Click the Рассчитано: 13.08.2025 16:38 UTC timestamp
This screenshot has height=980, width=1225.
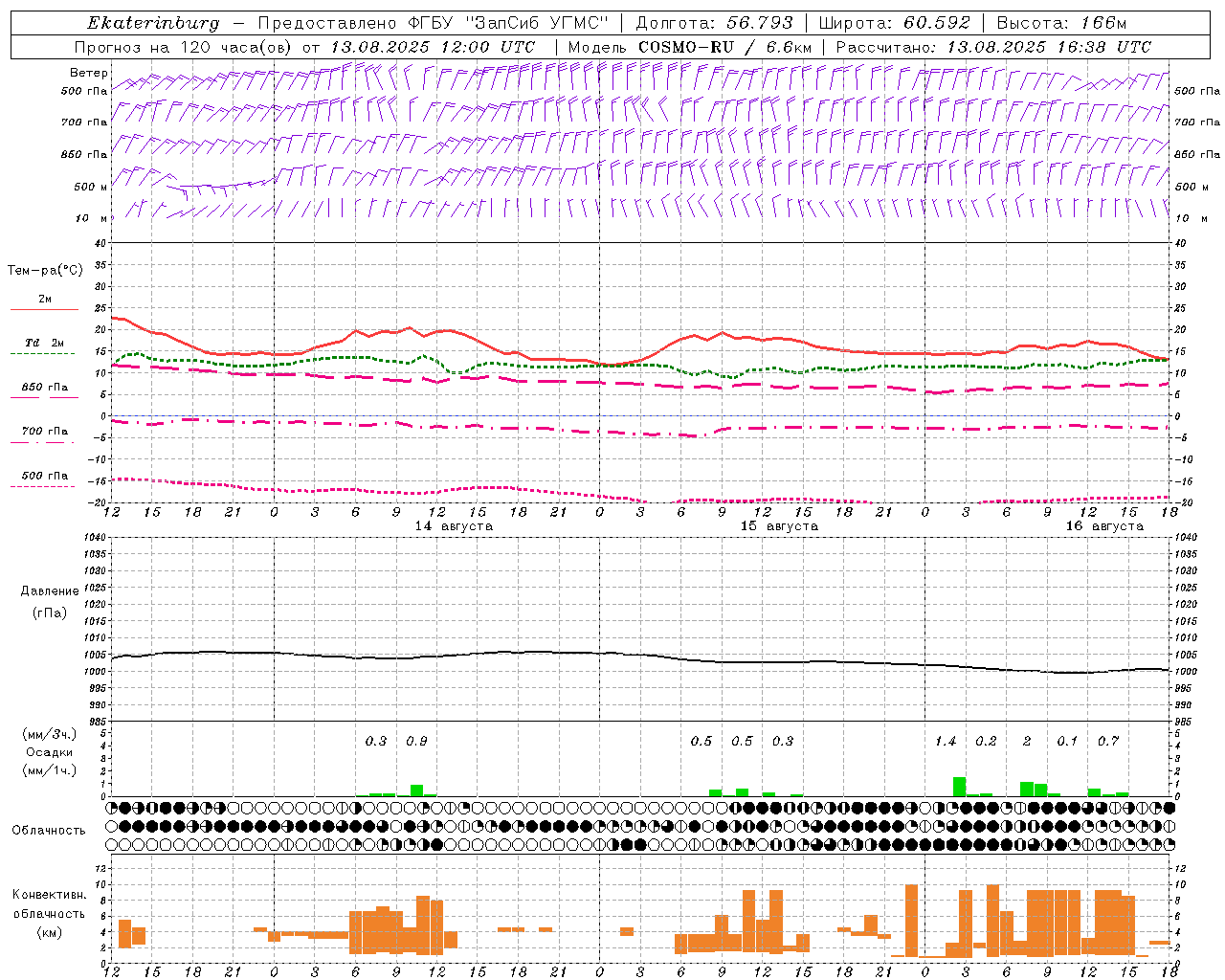[993, 47]
